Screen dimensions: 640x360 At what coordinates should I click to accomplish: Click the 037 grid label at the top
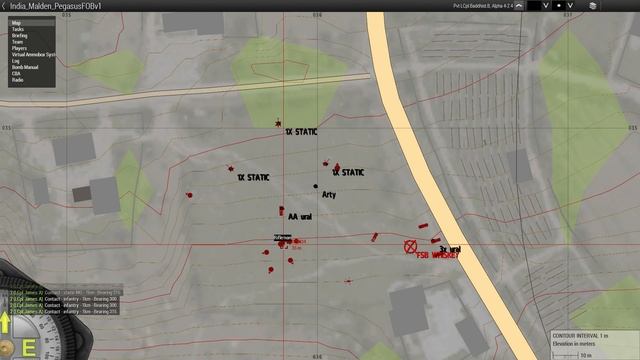(x=567, y=15)
